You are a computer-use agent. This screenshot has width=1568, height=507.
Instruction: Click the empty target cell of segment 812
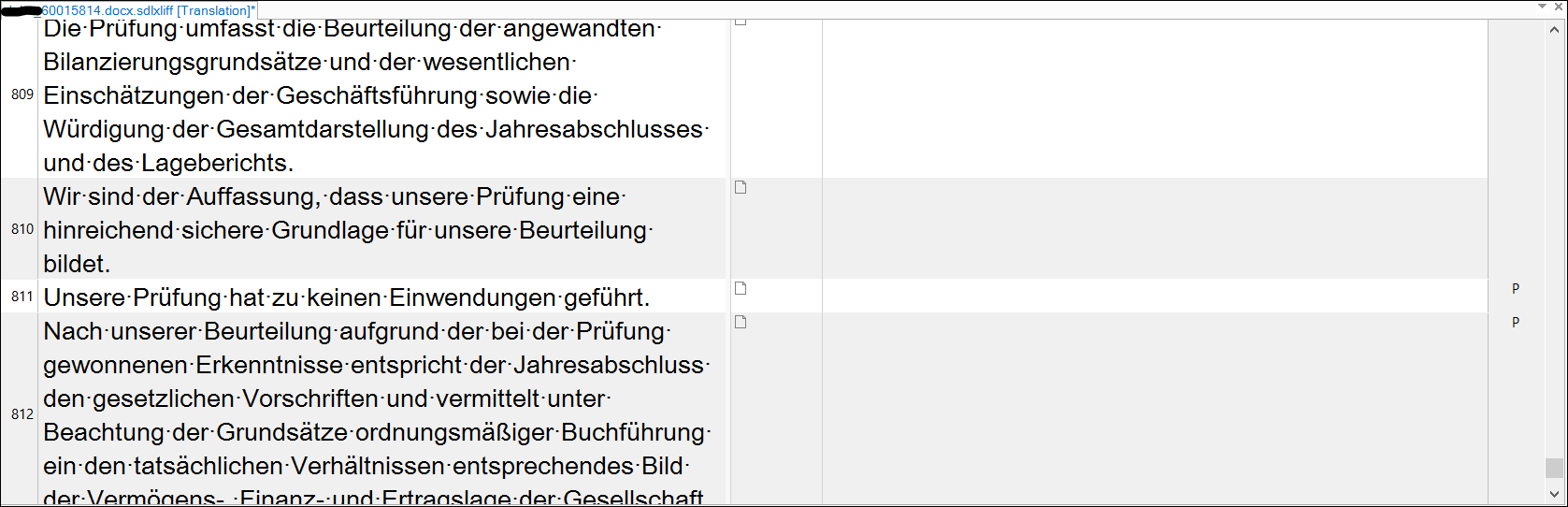point(1155,410)
